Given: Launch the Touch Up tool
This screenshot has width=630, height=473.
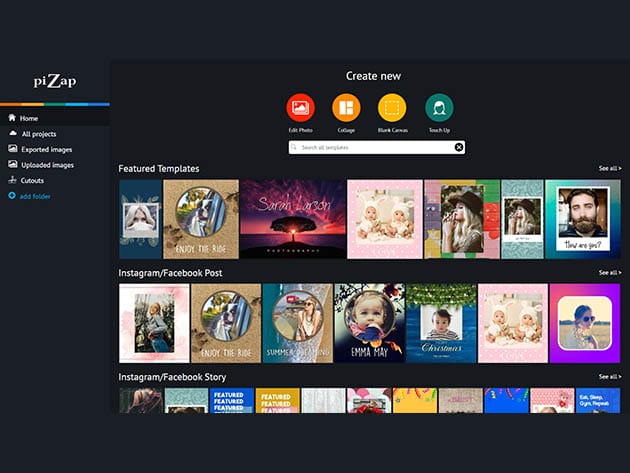Looking at the screenshot, I should [438, 107].
